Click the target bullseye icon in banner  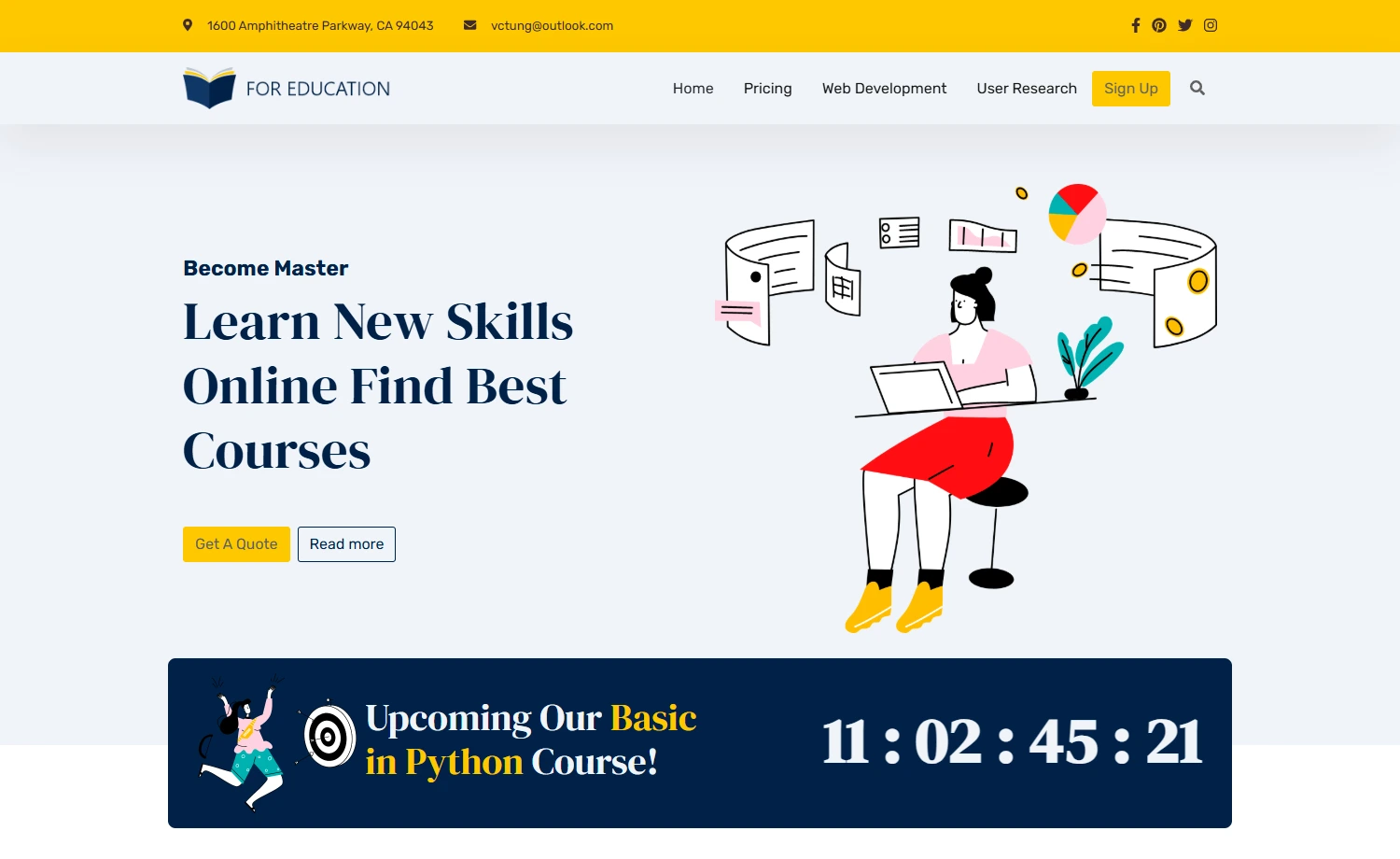click(329, 736)
